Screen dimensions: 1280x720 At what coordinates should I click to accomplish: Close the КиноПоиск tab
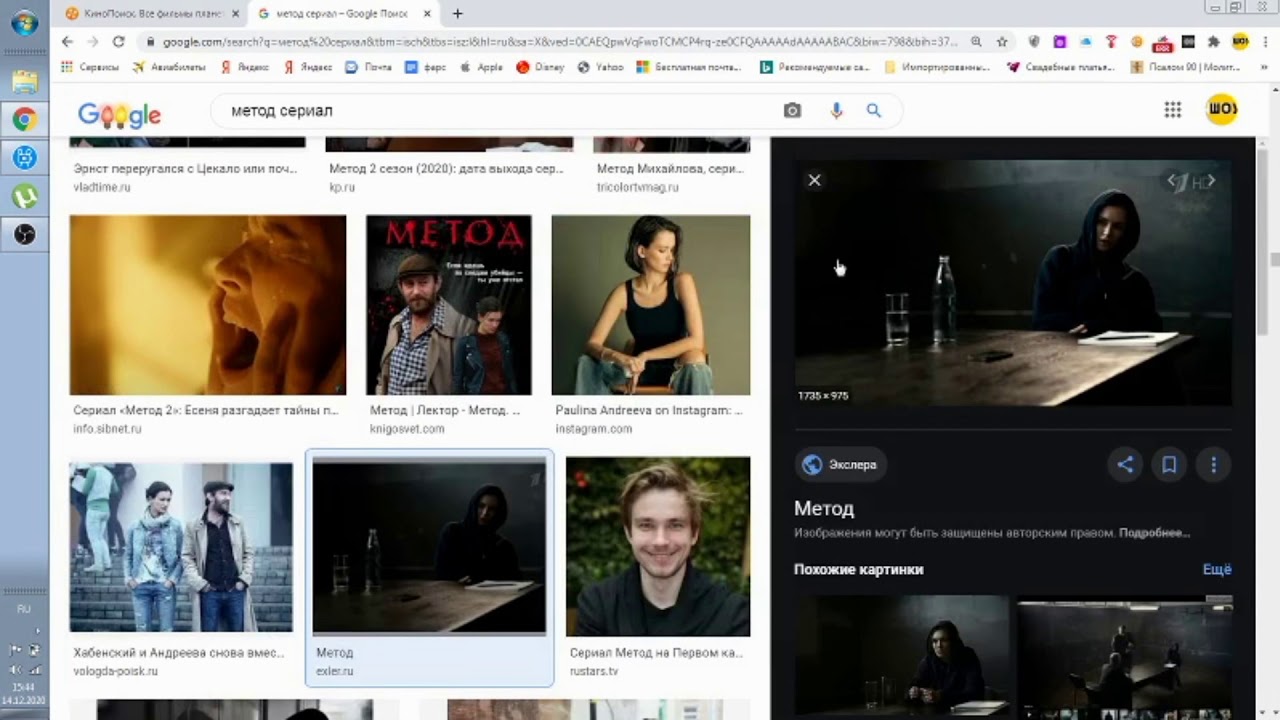coord(235,14)
